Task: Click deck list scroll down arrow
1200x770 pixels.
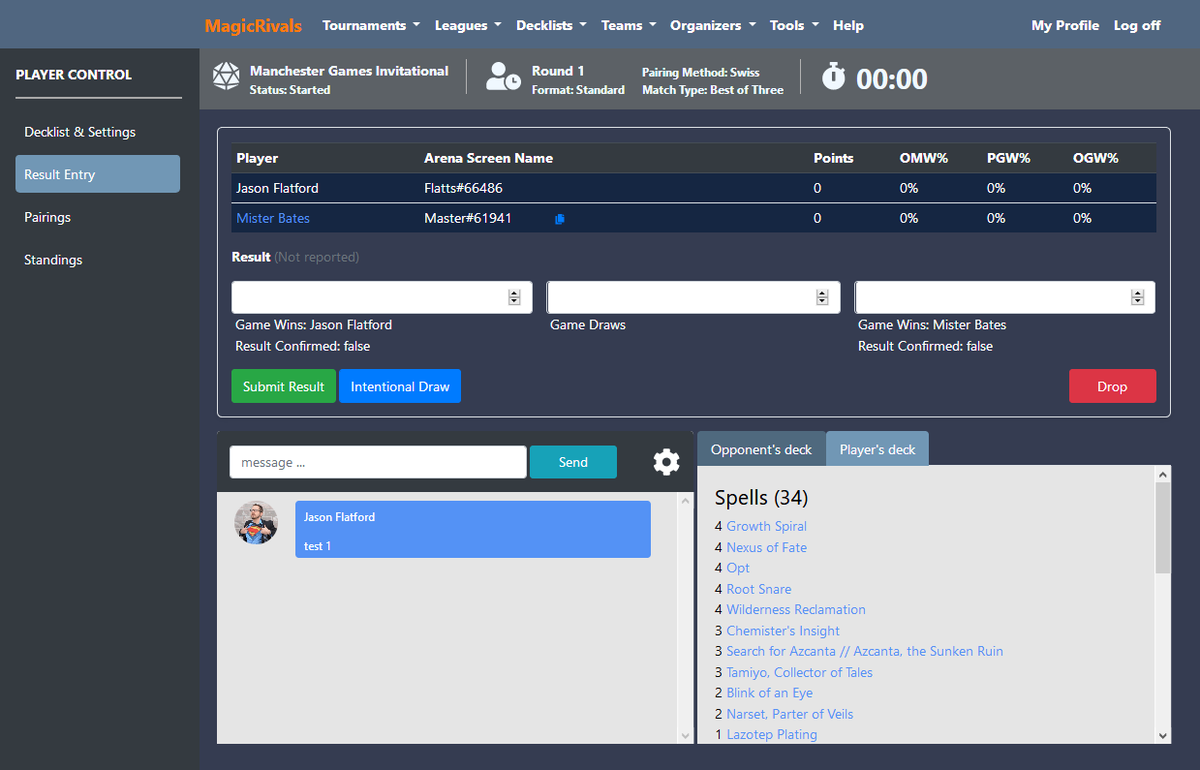Action: [x=1162, y=735]
